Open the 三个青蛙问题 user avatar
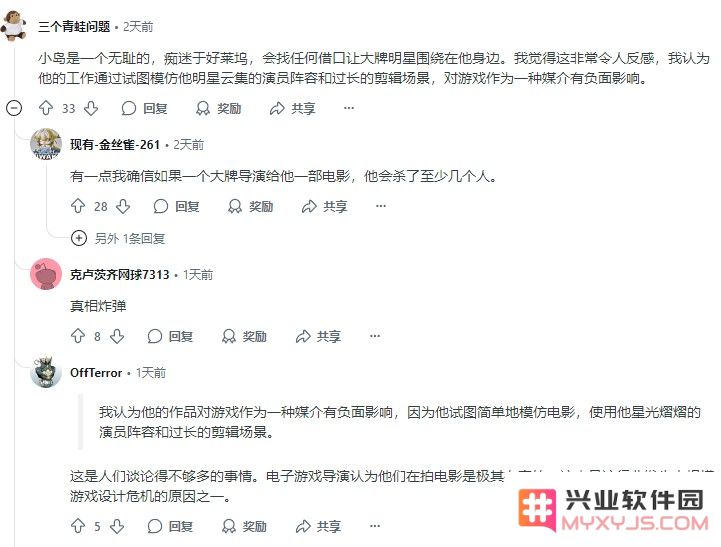Image resolution: width=721 pixels, height=547 pixels. (14, 25)
